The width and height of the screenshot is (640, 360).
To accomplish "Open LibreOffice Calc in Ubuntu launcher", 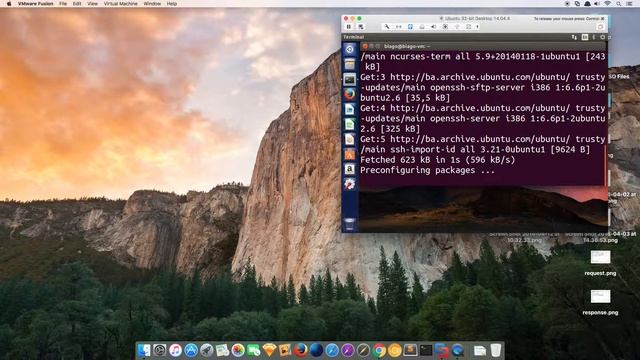I will [350, 124].
